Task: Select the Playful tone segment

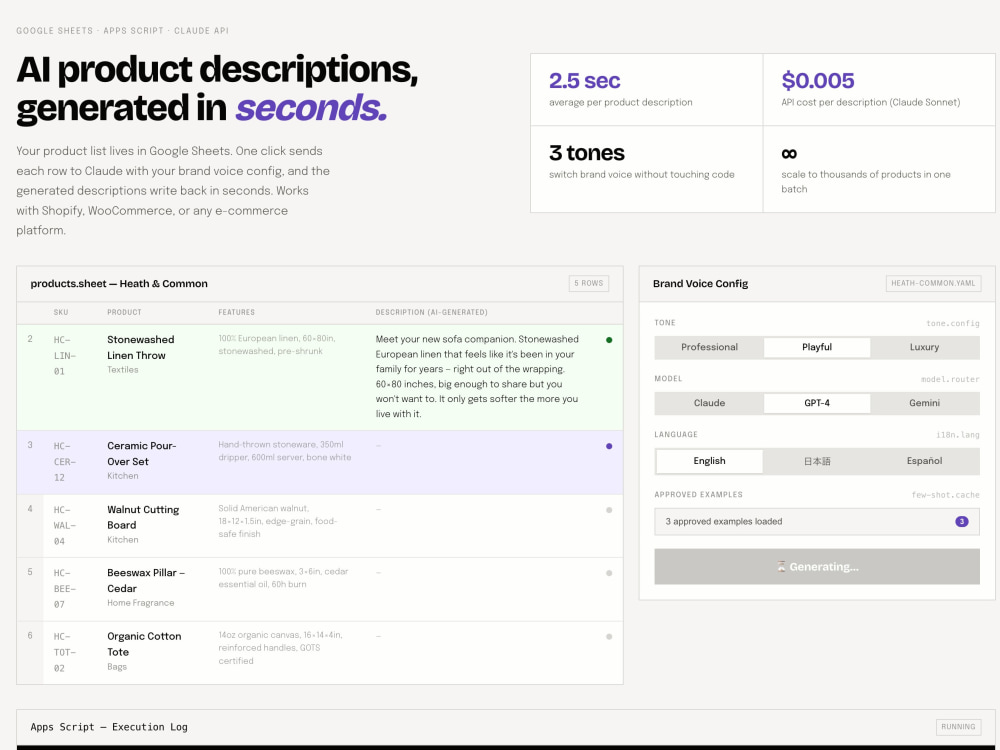Action: pyautogui.click(x=817, y=348)
